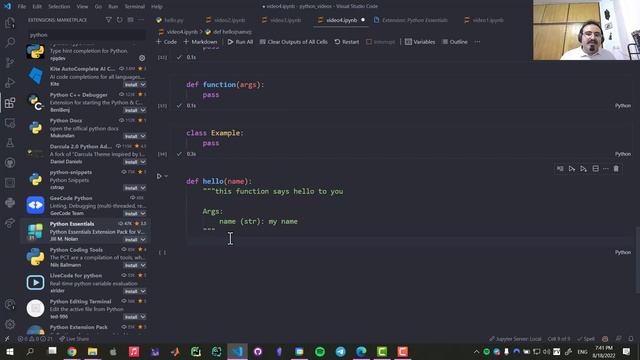
Task: Clear Outputs of All Cells
Action: pyautogui.click(x=293, y=42)
